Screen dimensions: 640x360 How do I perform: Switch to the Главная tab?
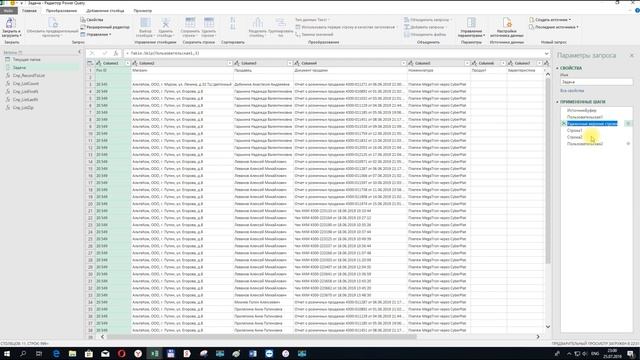(29, 11)
